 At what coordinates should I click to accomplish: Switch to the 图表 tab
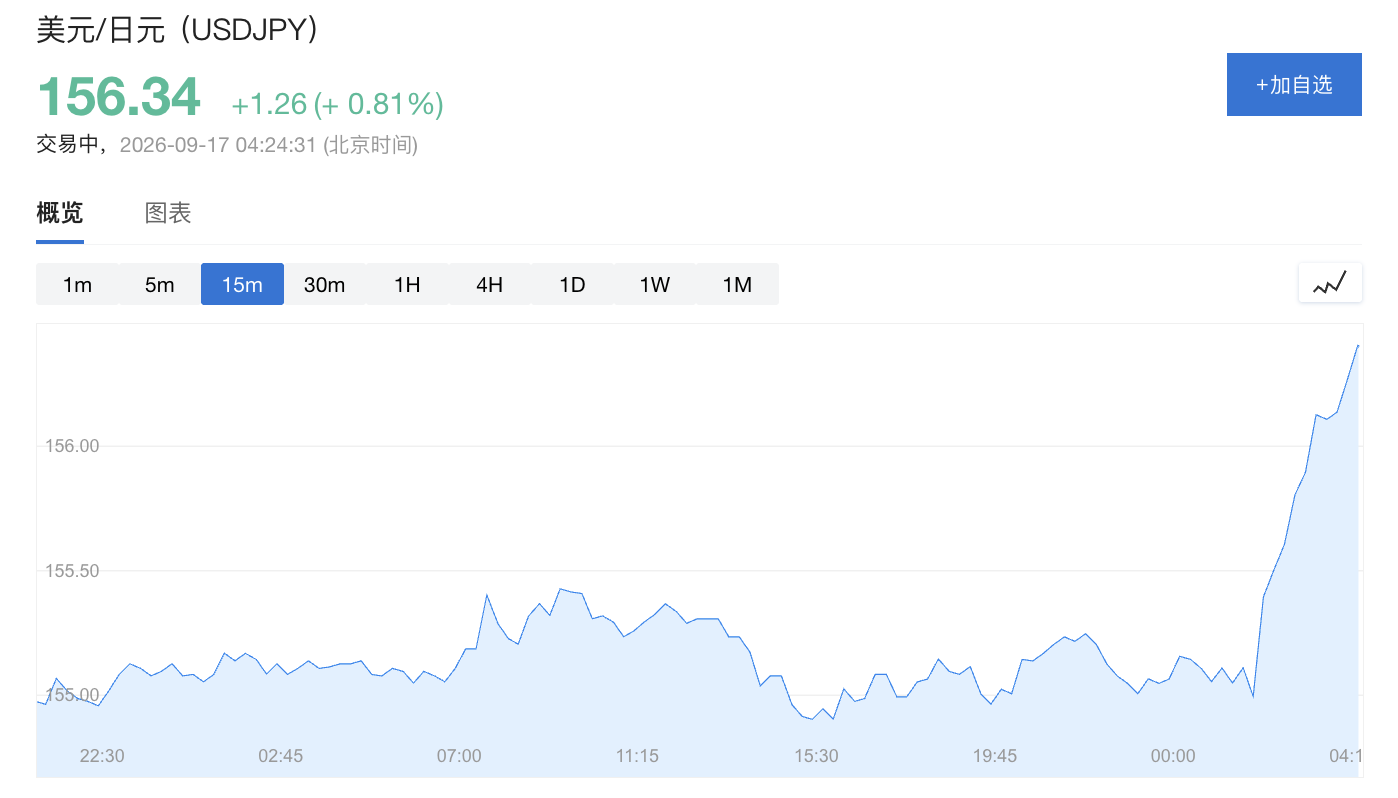(x=168, y=213)
